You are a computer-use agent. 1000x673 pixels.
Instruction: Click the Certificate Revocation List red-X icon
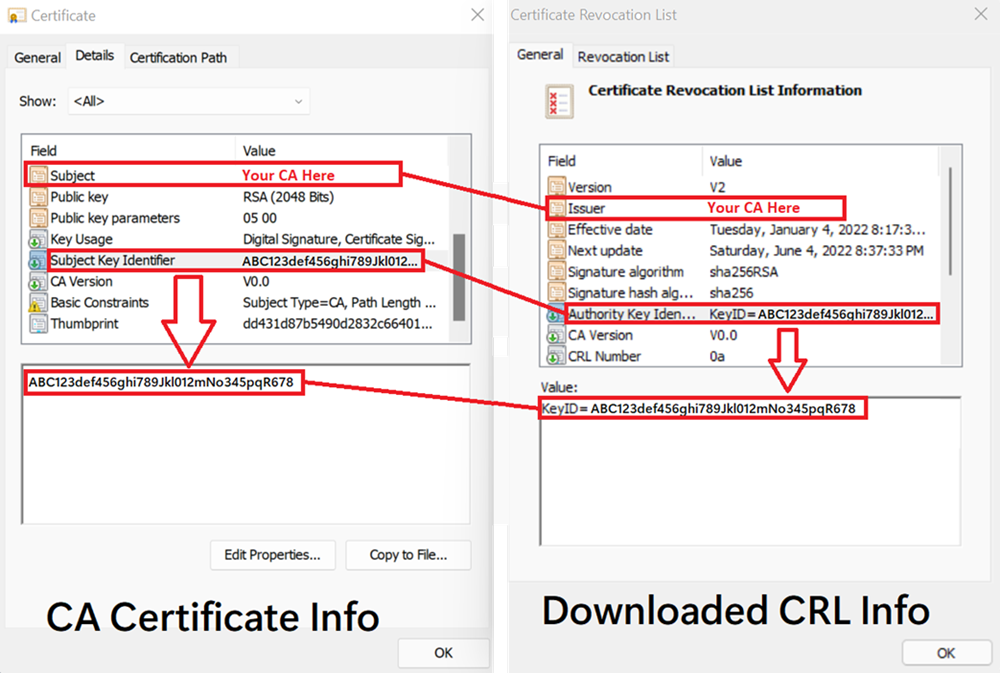pos(558,99)
